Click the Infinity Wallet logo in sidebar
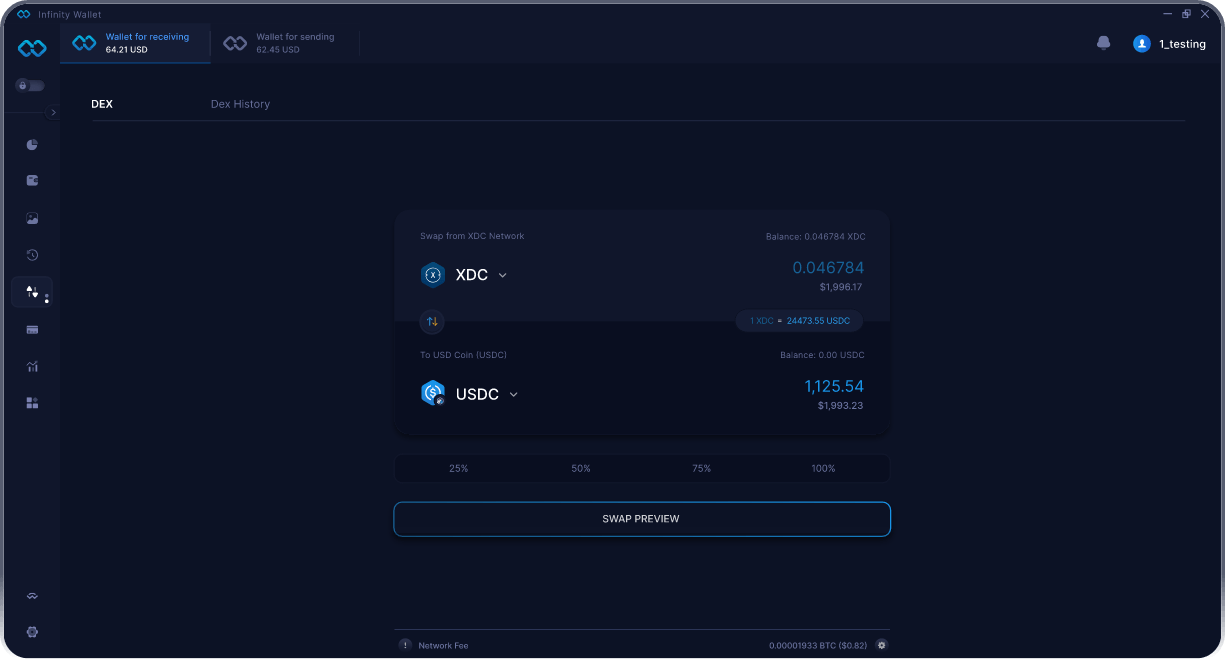 32,48
